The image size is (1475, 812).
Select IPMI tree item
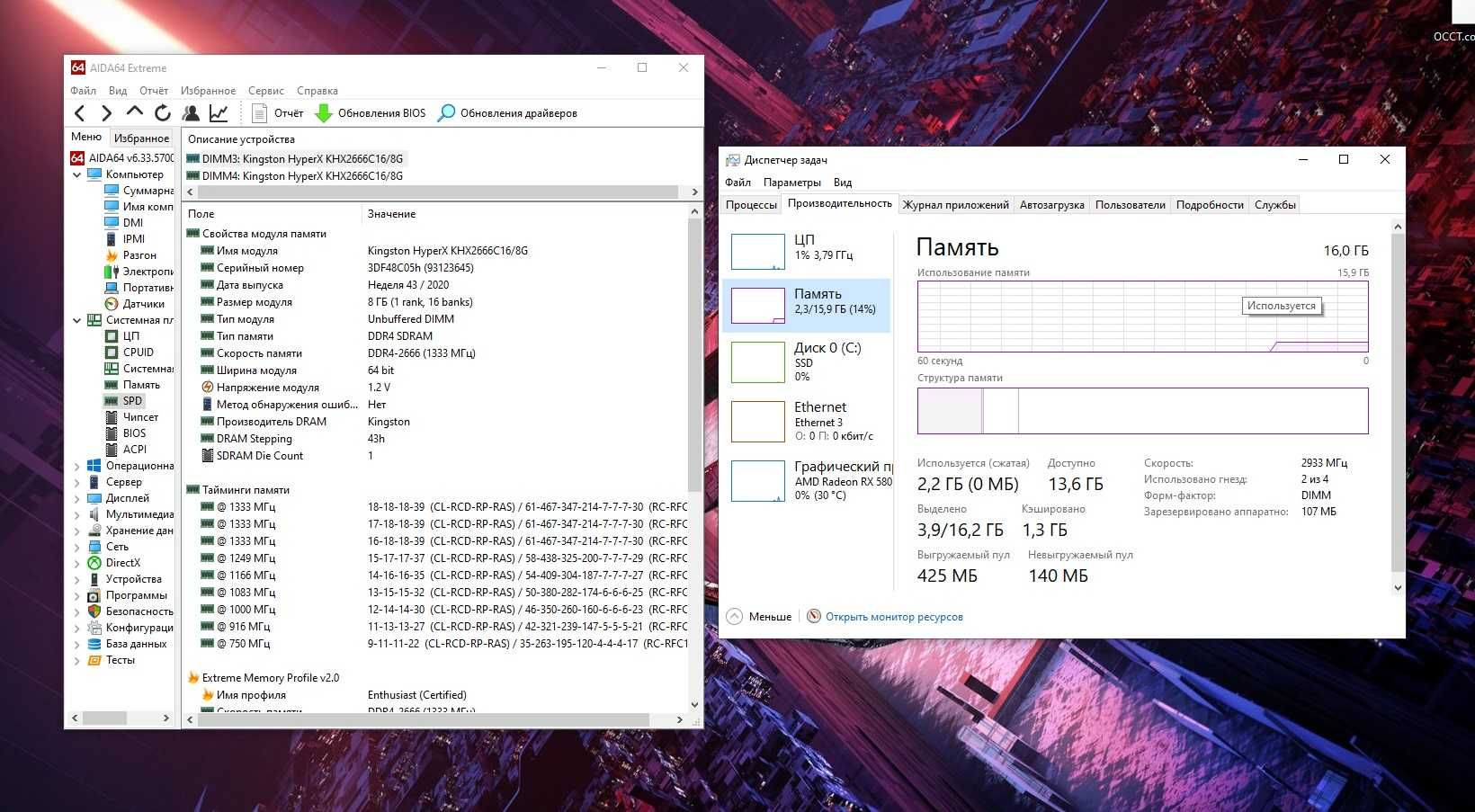(125, 239)
